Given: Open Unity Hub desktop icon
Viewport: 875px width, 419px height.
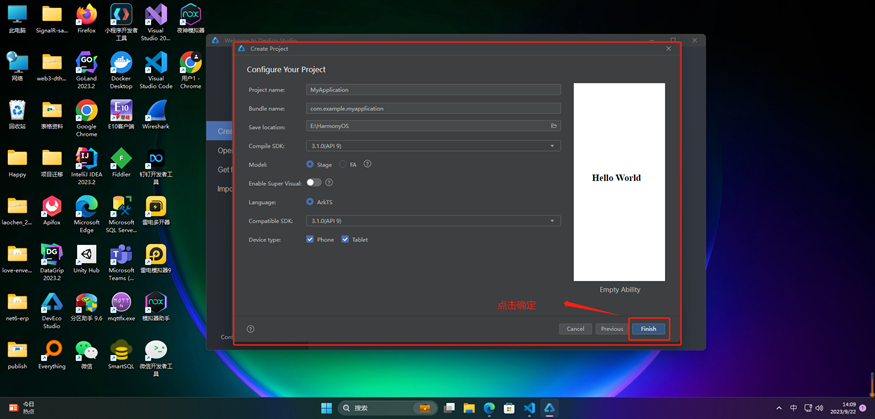Looking at the screenshot, I should pyautogui.click(x=86, y=258).
